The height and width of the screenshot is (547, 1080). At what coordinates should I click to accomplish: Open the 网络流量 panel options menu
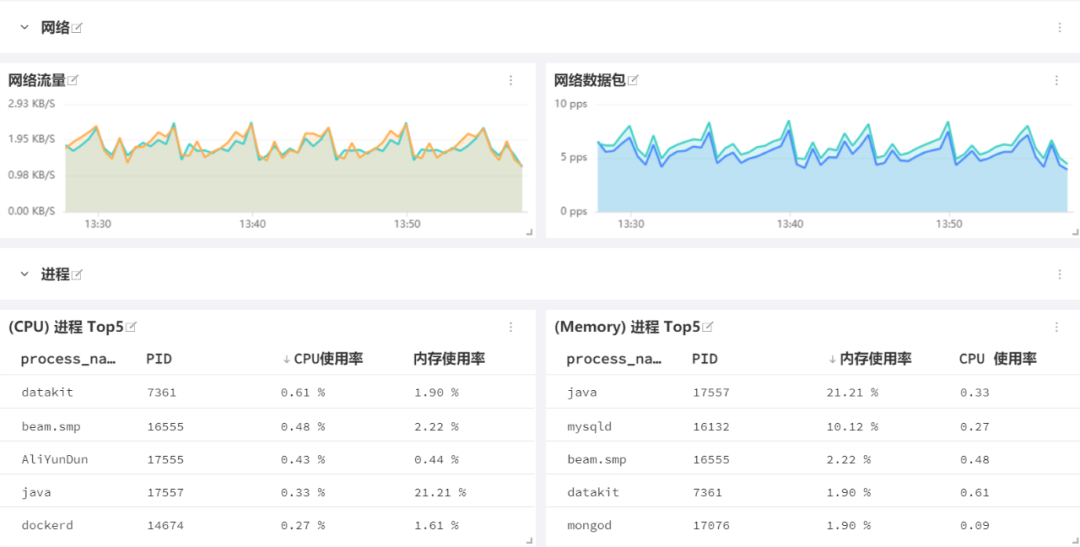click(x=511, y=81)
